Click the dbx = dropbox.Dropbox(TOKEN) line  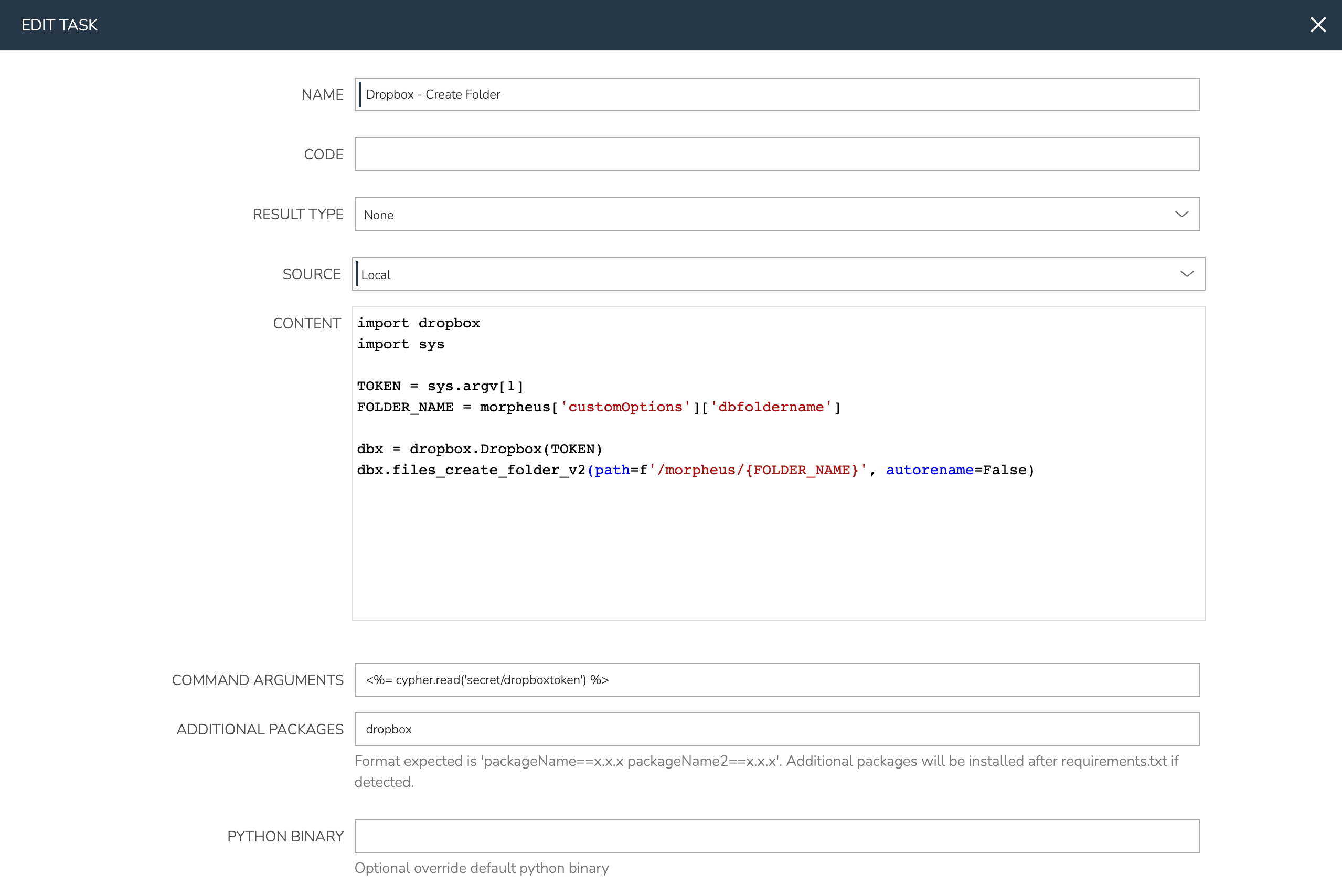480,449
